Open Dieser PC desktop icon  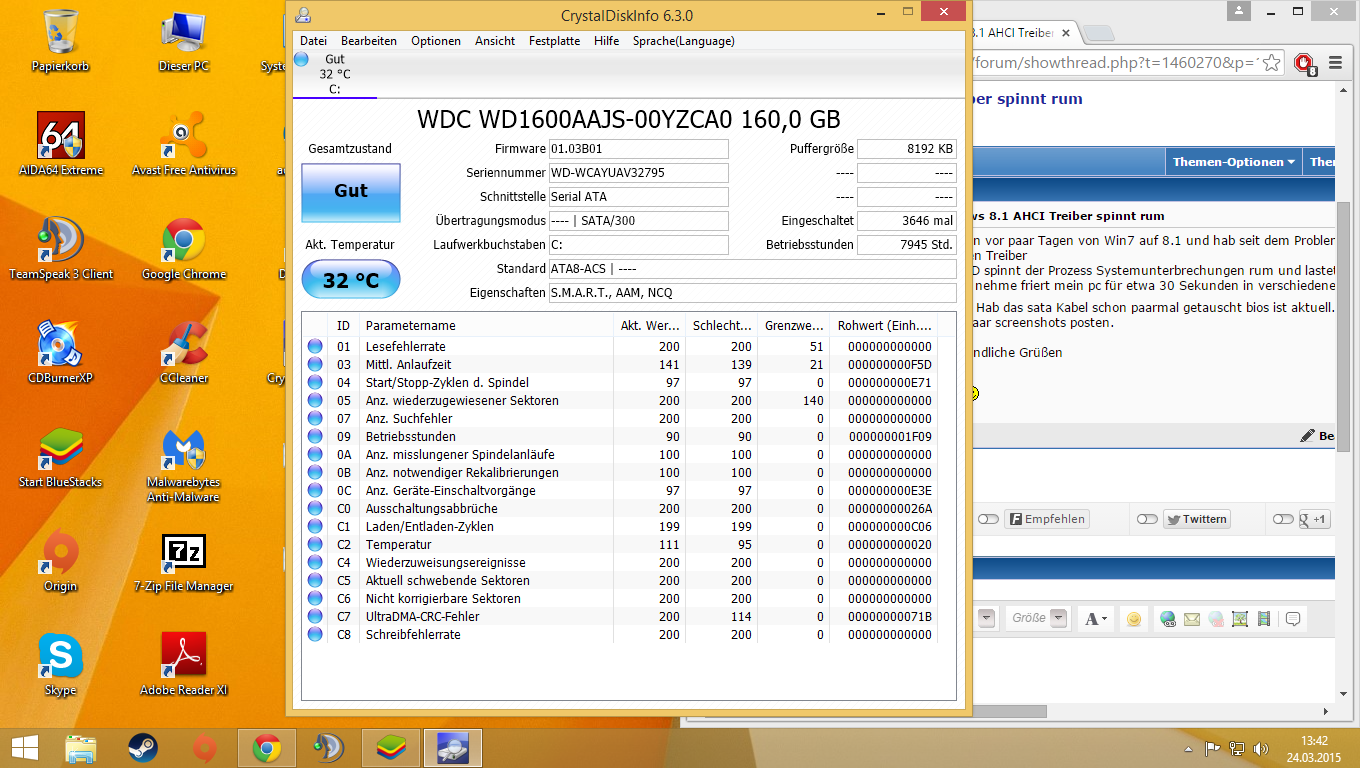click(184, 40)
